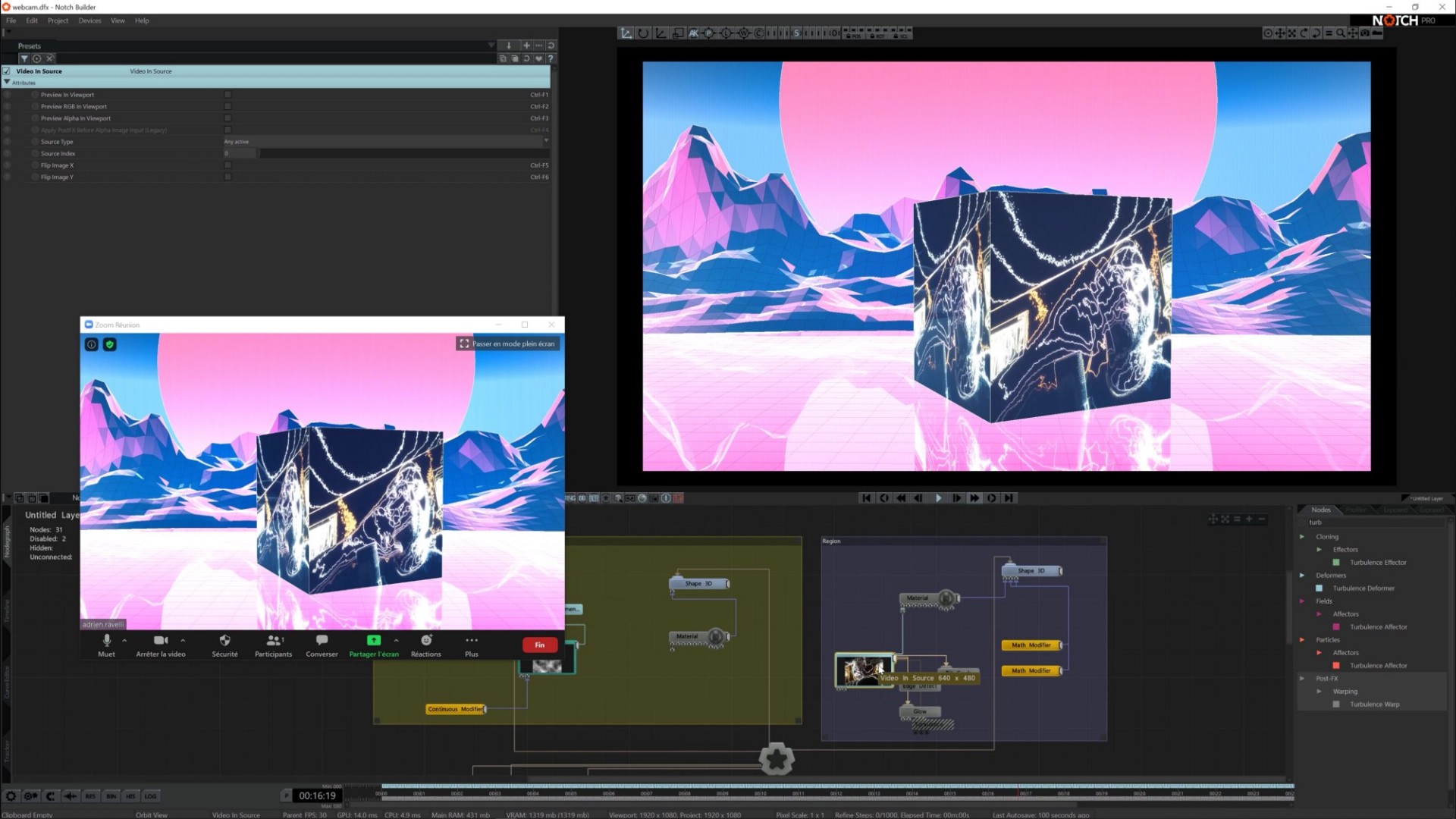Open the Sécurité options in Zoom
The width and height of the screenshot is (1456, 819).
click(224, 644)
